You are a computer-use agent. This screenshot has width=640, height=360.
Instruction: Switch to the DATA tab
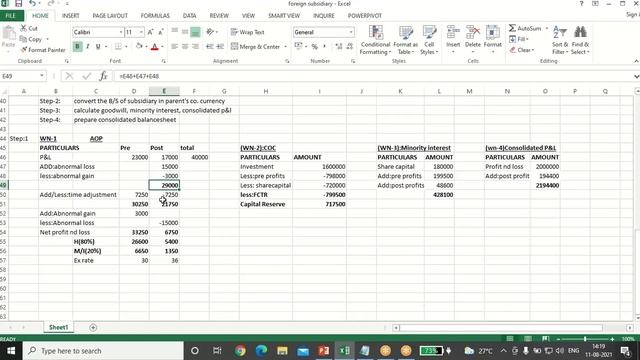(189, 16)
